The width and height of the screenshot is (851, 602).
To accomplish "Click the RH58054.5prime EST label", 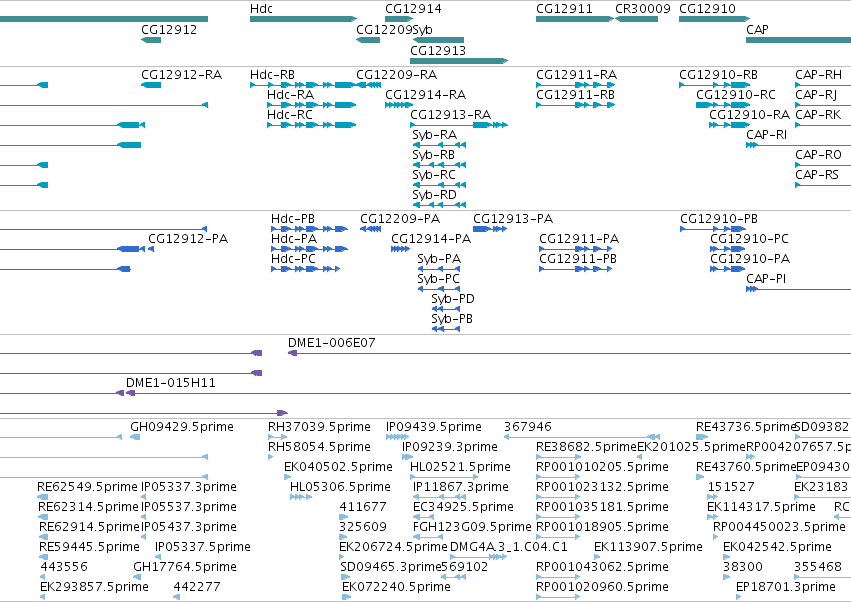I will click(319, 447).
